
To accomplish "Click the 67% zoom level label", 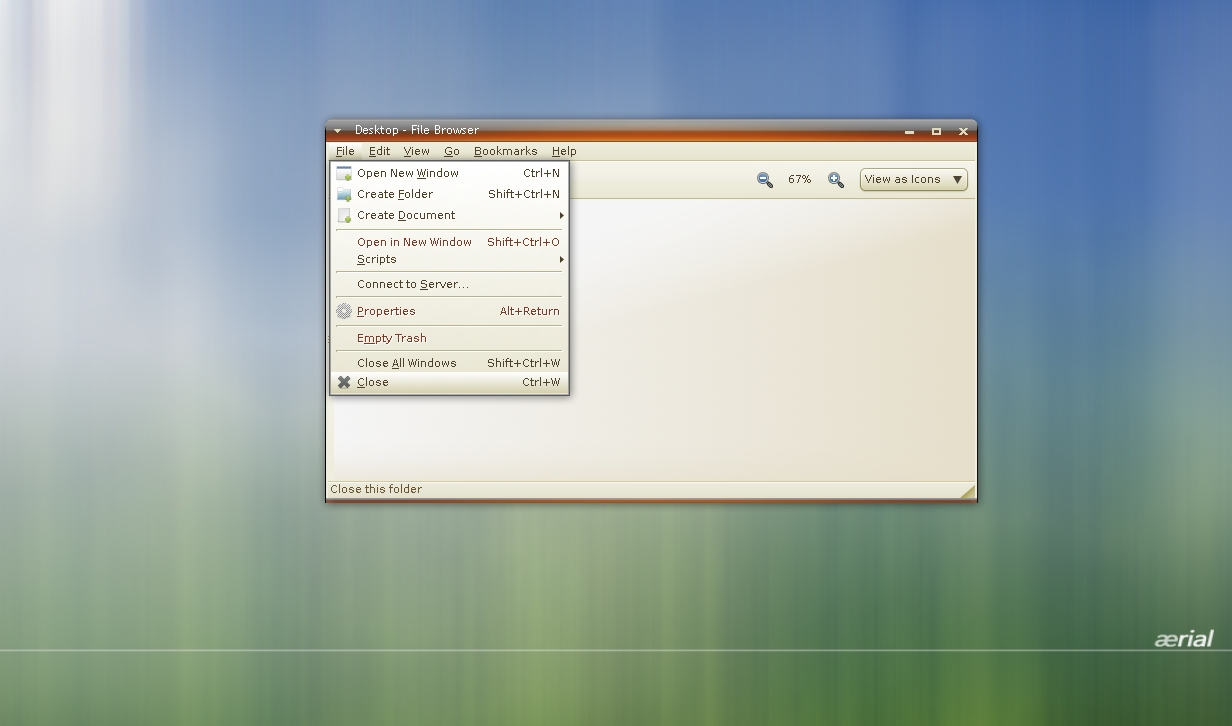I will 800,180.
